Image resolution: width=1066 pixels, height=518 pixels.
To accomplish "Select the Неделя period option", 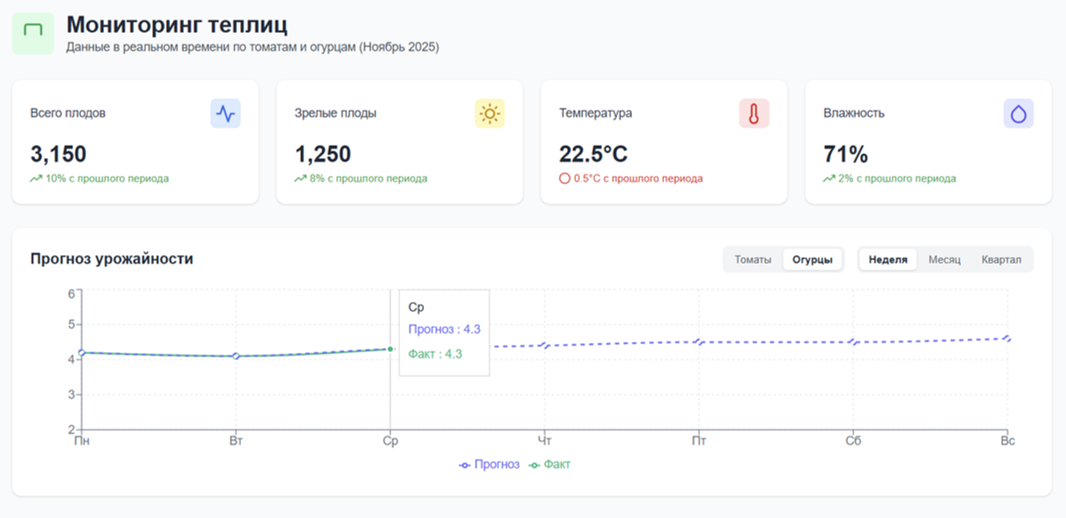I will (x=888, y=260).
